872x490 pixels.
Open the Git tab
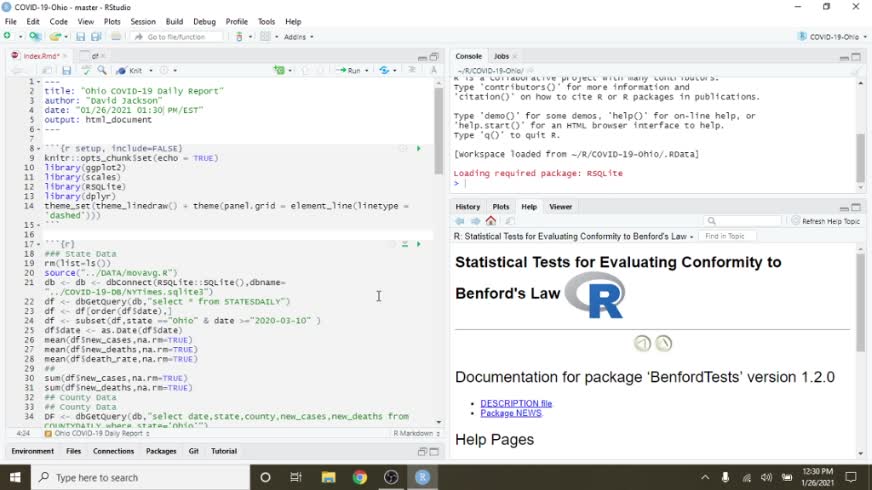point(194,451)
